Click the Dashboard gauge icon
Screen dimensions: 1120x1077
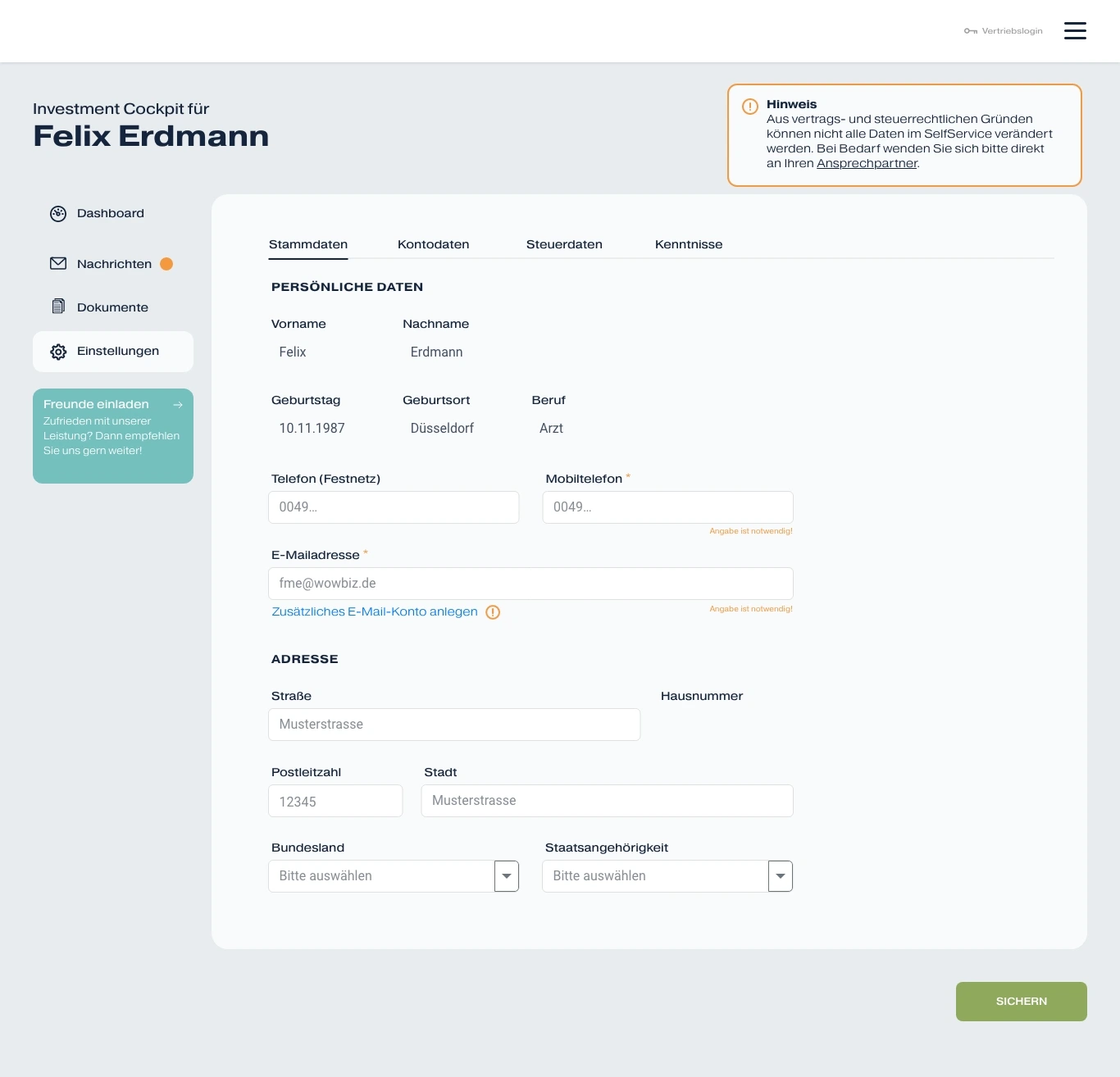(58, 214)
